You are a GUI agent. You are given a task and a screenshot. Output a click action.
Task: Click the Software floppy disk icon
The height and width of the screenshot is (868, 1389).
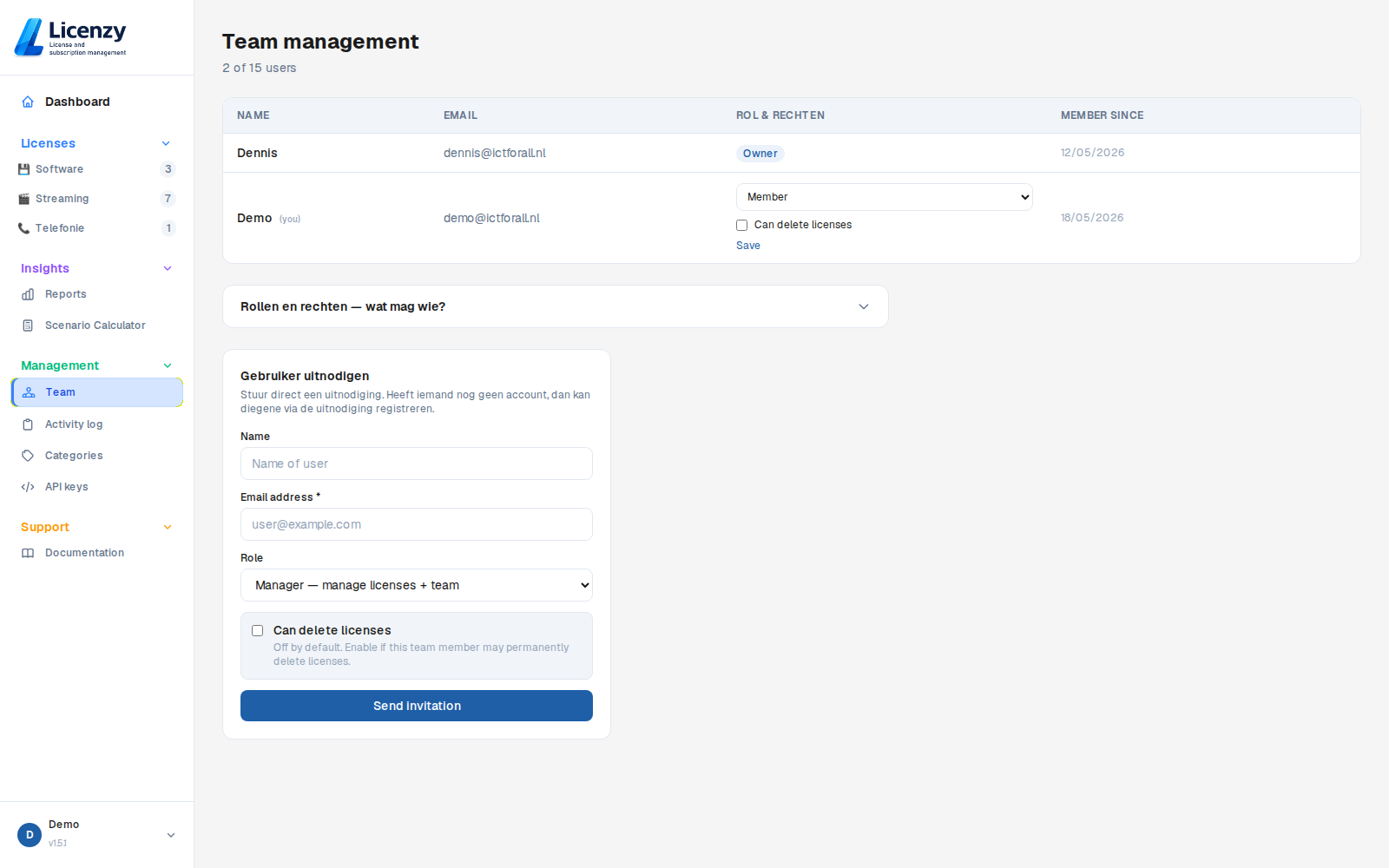point(24,169)
